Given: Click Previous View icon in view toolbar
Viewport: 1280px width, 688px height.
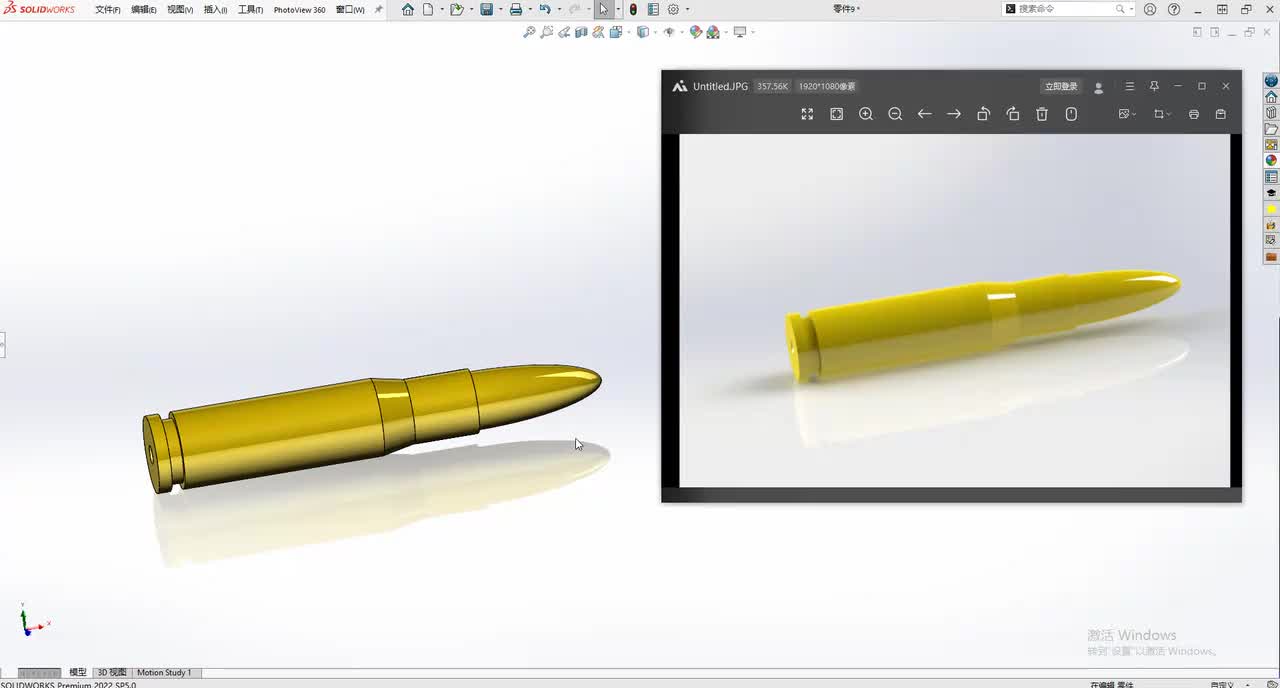Looking at the screenshot, I should point(564,32).
